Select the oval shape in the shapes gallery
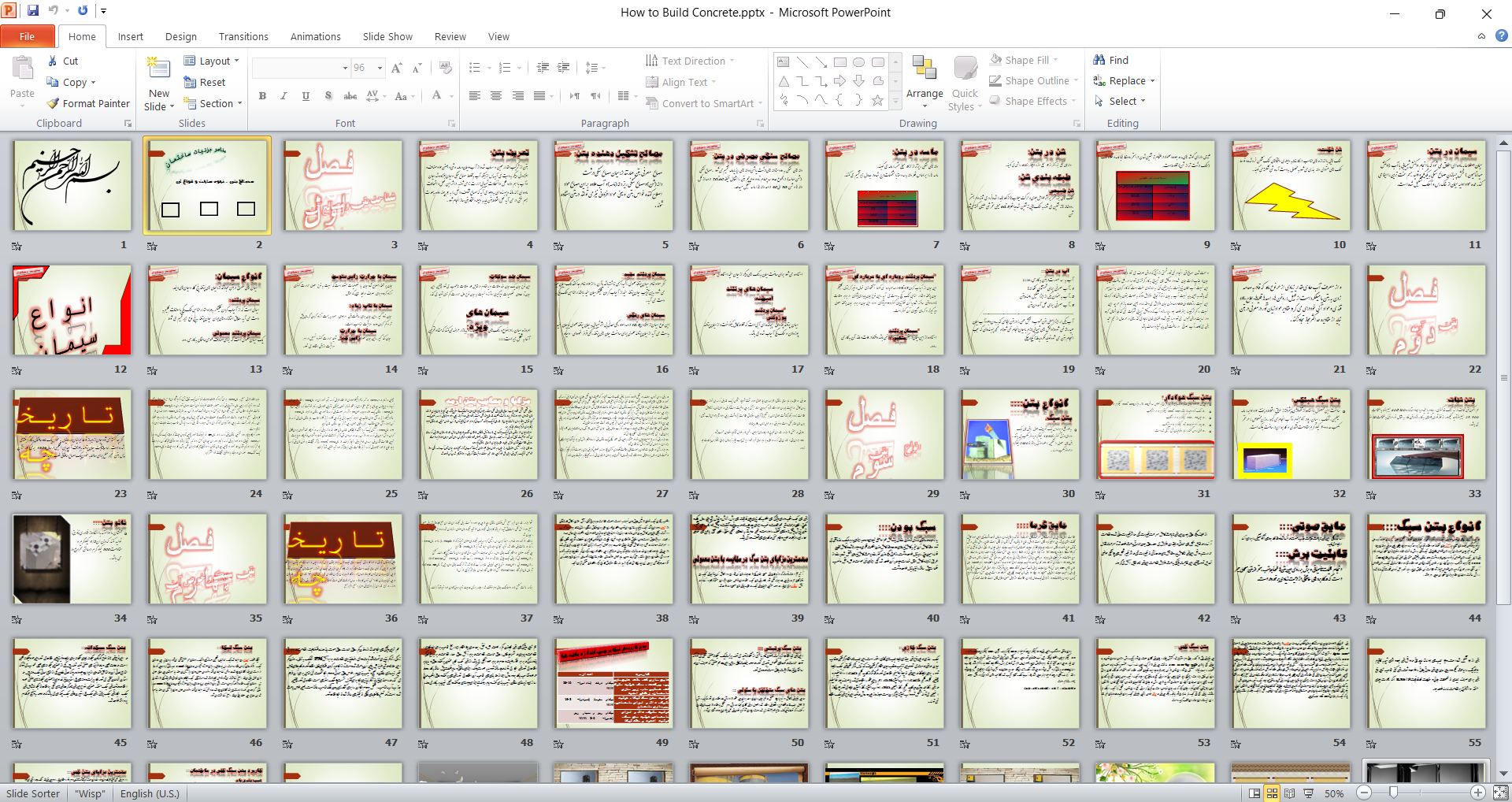Image resolution: width=1512 pixels, height=802 pixels. pyautogui.click(x=859, y=61)
